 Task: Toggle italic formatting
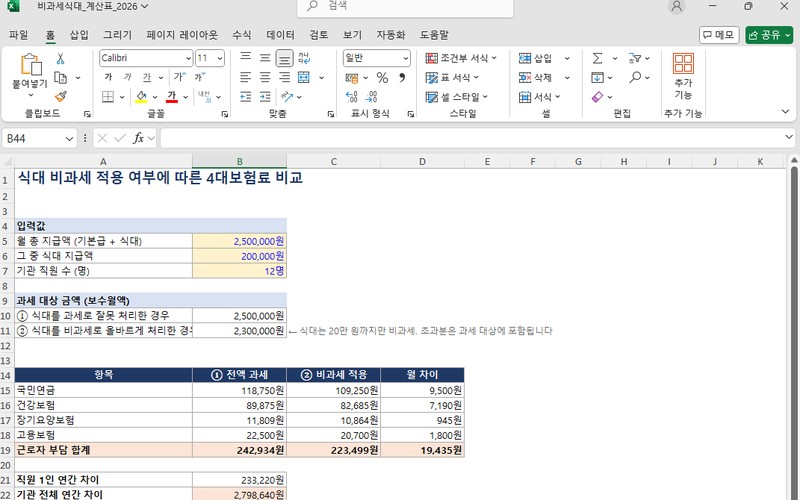[128, 77]
